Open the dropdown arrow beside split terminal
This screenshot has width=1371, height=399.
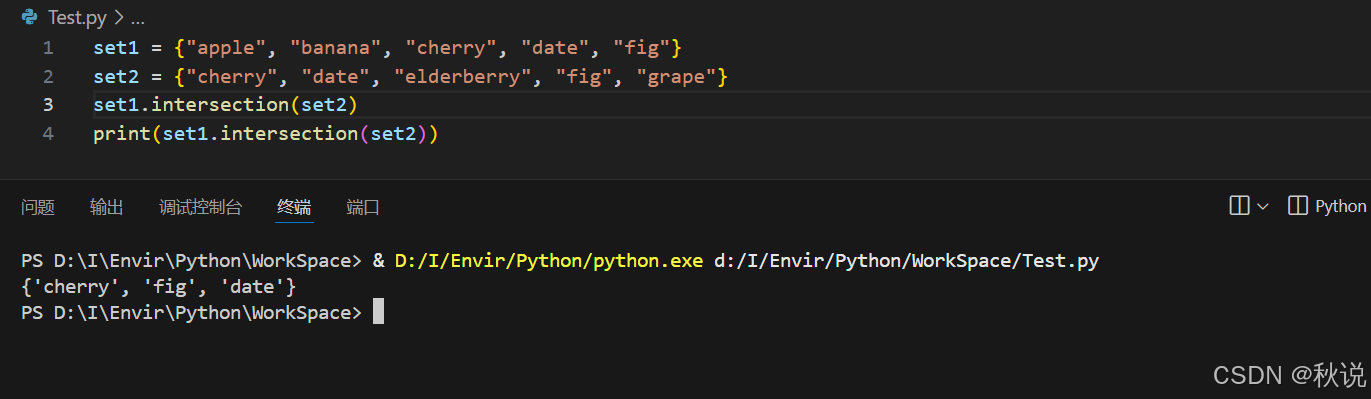coord(1262,206)
